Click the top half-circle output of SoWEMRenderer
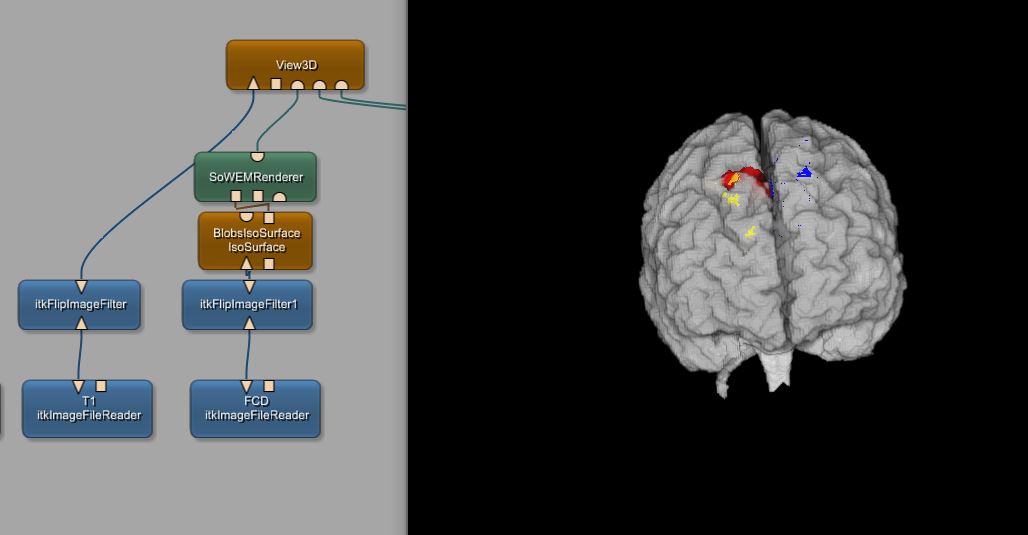This screenshot has width=1028, height=535. pyautogui.click(x=257, y=156)
